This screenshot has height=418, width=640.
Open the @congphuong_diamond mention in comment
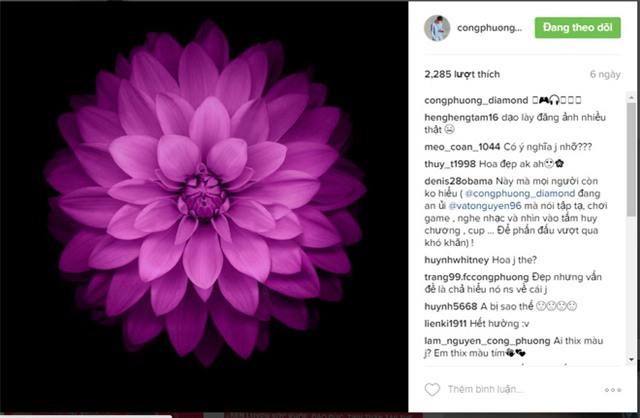[520, 193]
